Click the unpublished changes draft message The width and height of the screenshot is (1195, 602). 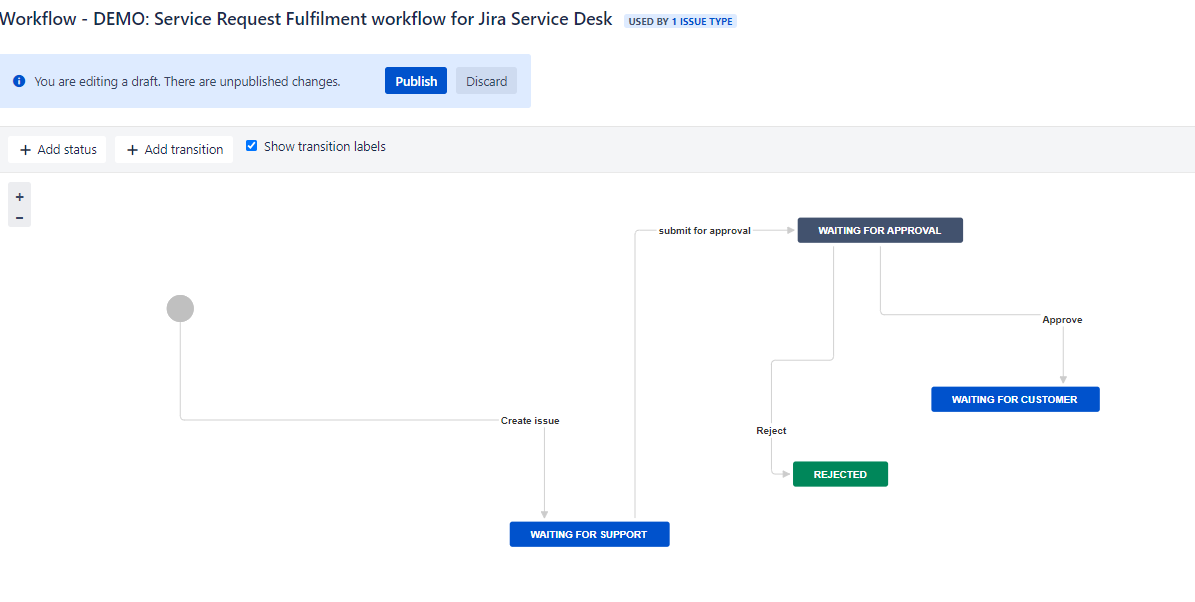(187, 81)
